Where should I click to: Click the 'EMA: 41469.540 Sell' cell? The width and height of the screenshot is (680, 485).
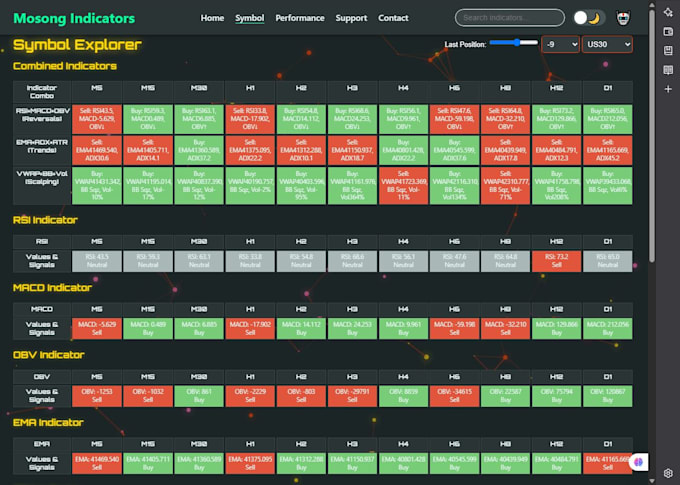(x=97, y=463)
